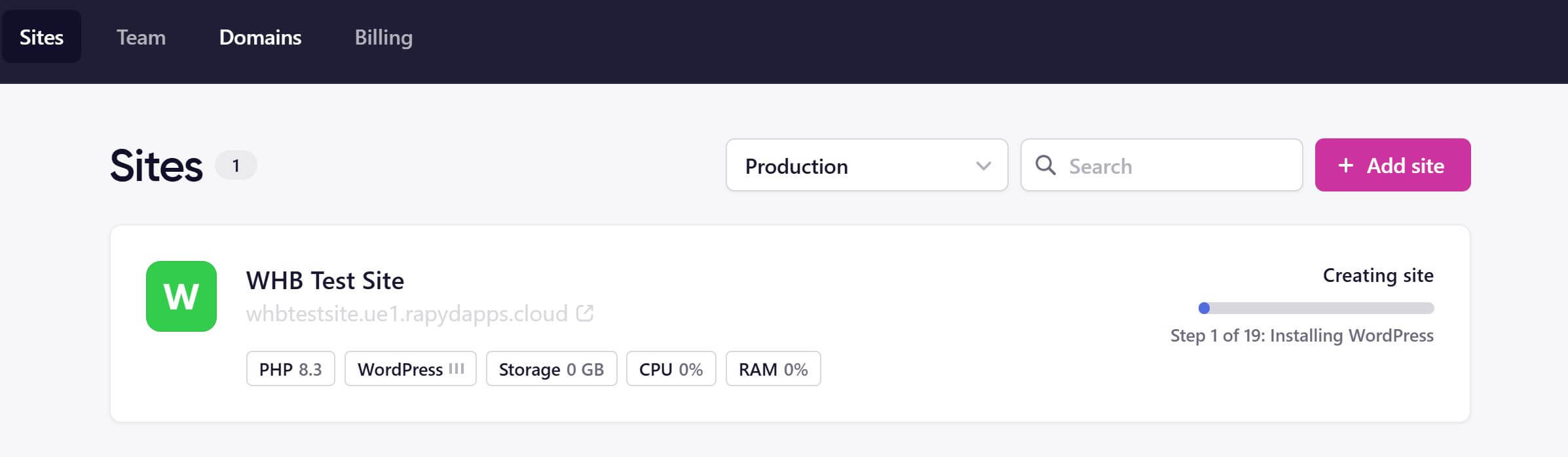Click the sites count badge showing 1
This screenshot has width=1568, height=457.
236,165
